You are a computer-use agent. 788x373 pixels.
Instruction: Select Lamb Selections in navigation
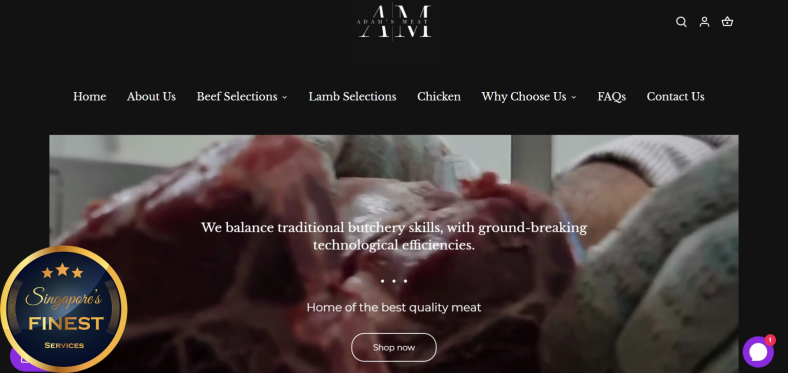pyautogui.click(x=352, y=97)
